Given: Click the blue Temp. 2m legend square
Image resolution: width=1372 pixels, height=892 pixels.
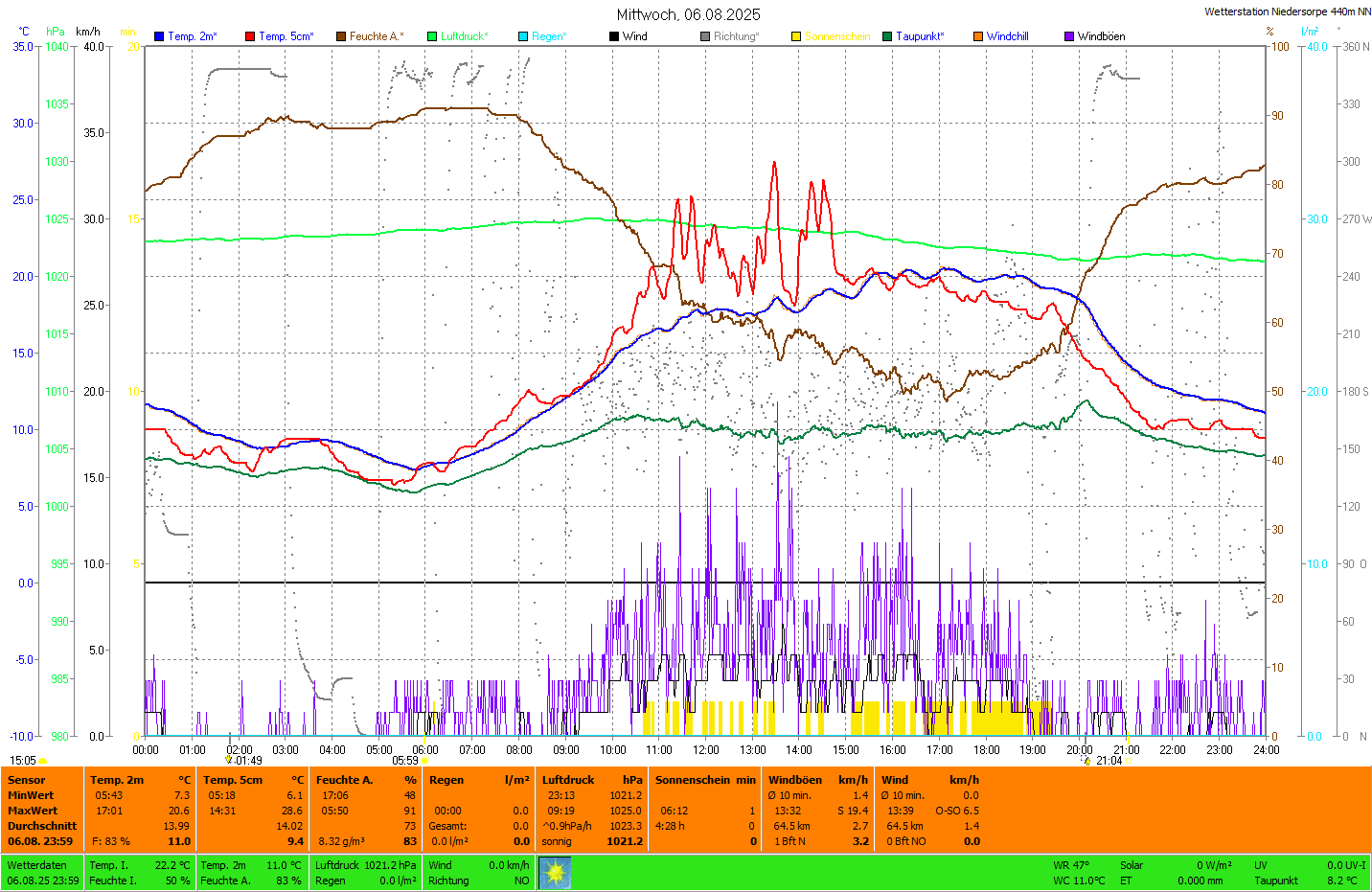Looking at the screenshot, I should tap(159, 36).
